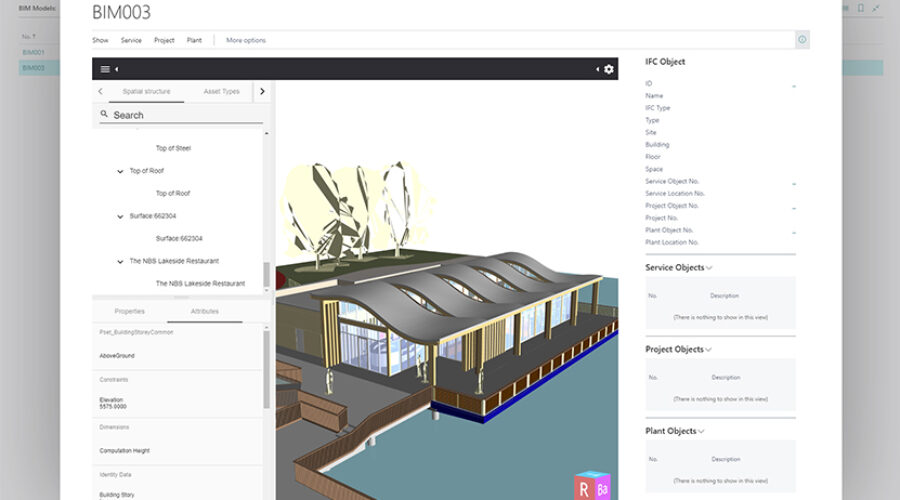Click the 'Constraints' group header
900x500 pixels.
(114, 380)
